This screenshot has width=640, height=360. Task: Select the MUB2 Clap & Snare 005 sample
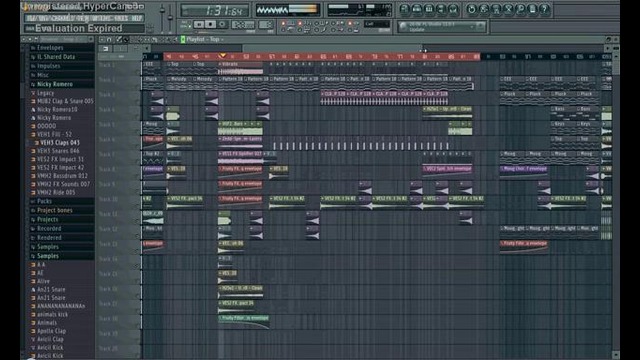pyautogui.click(x=65, y=101)
